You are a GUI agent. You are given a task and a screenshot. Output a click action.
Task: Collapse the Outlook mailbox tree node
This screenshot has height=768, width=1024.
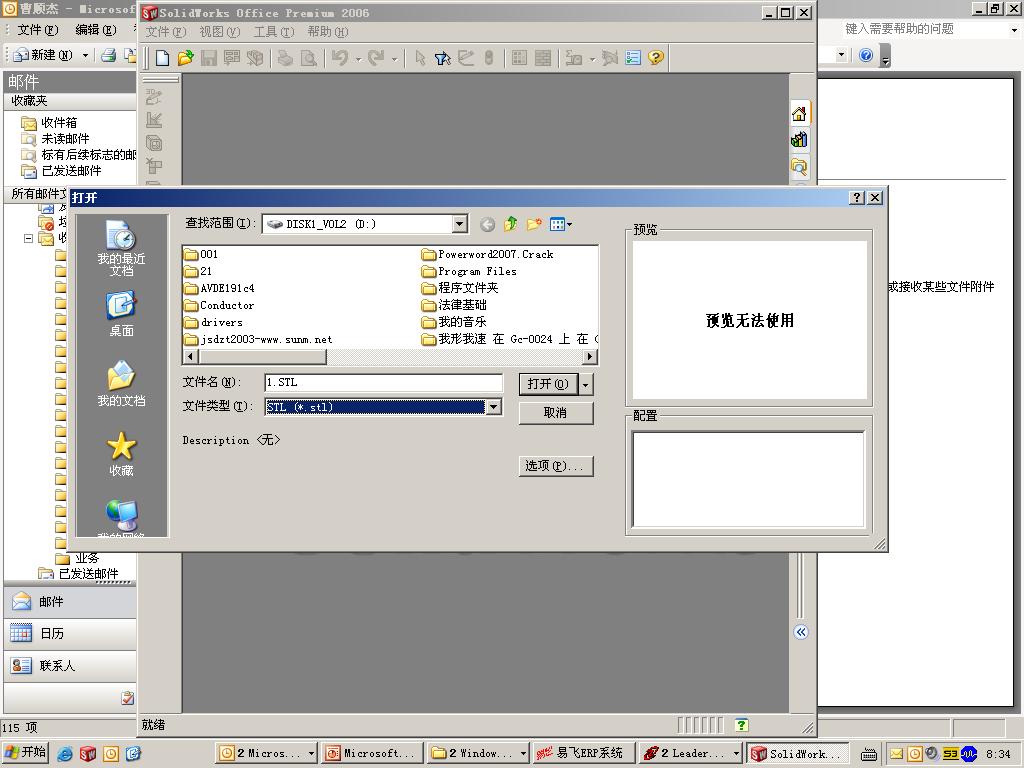point(28,238)
